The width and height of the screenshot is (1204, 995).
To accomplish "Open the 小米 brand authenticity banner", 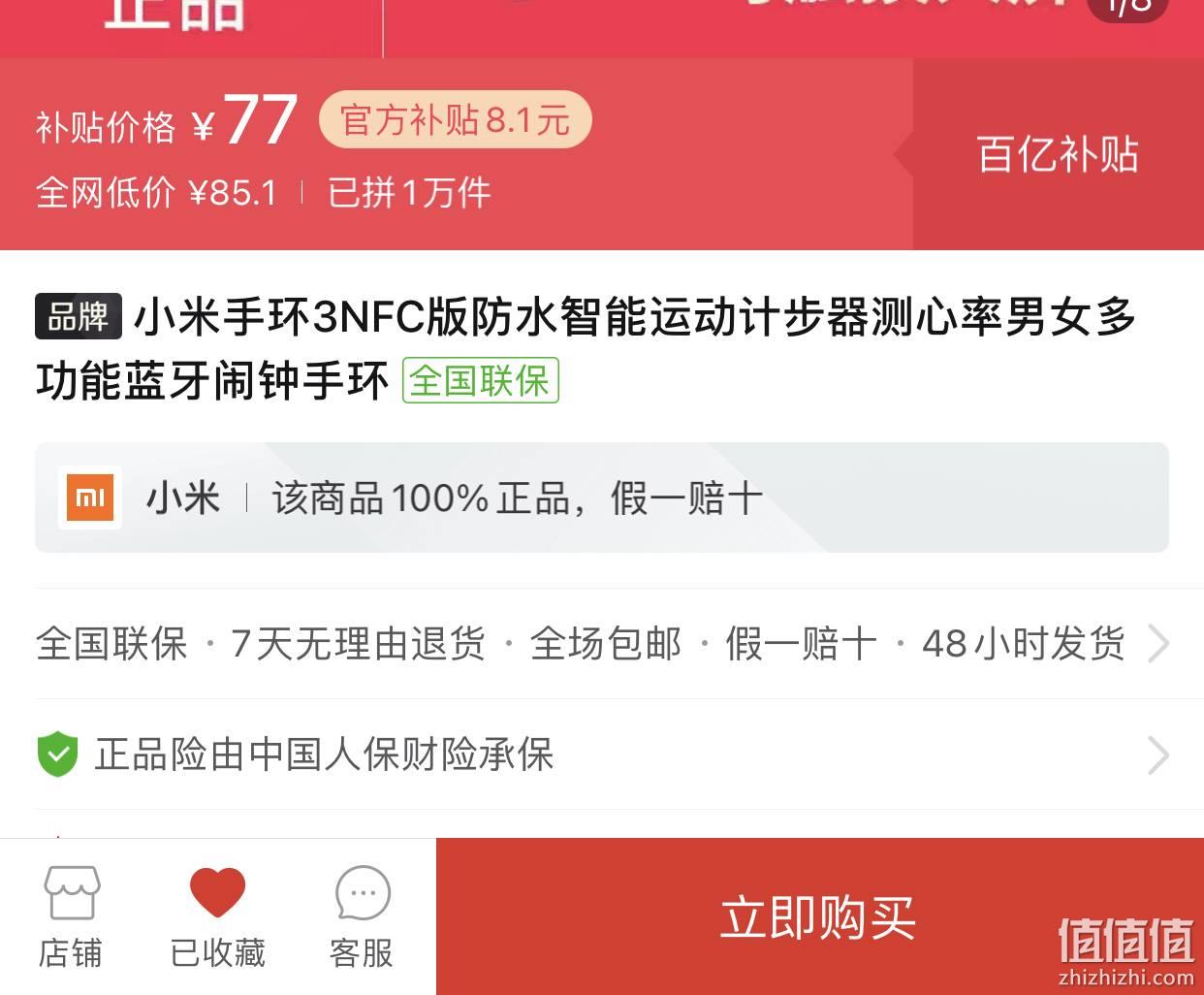I will click(602, 497).
